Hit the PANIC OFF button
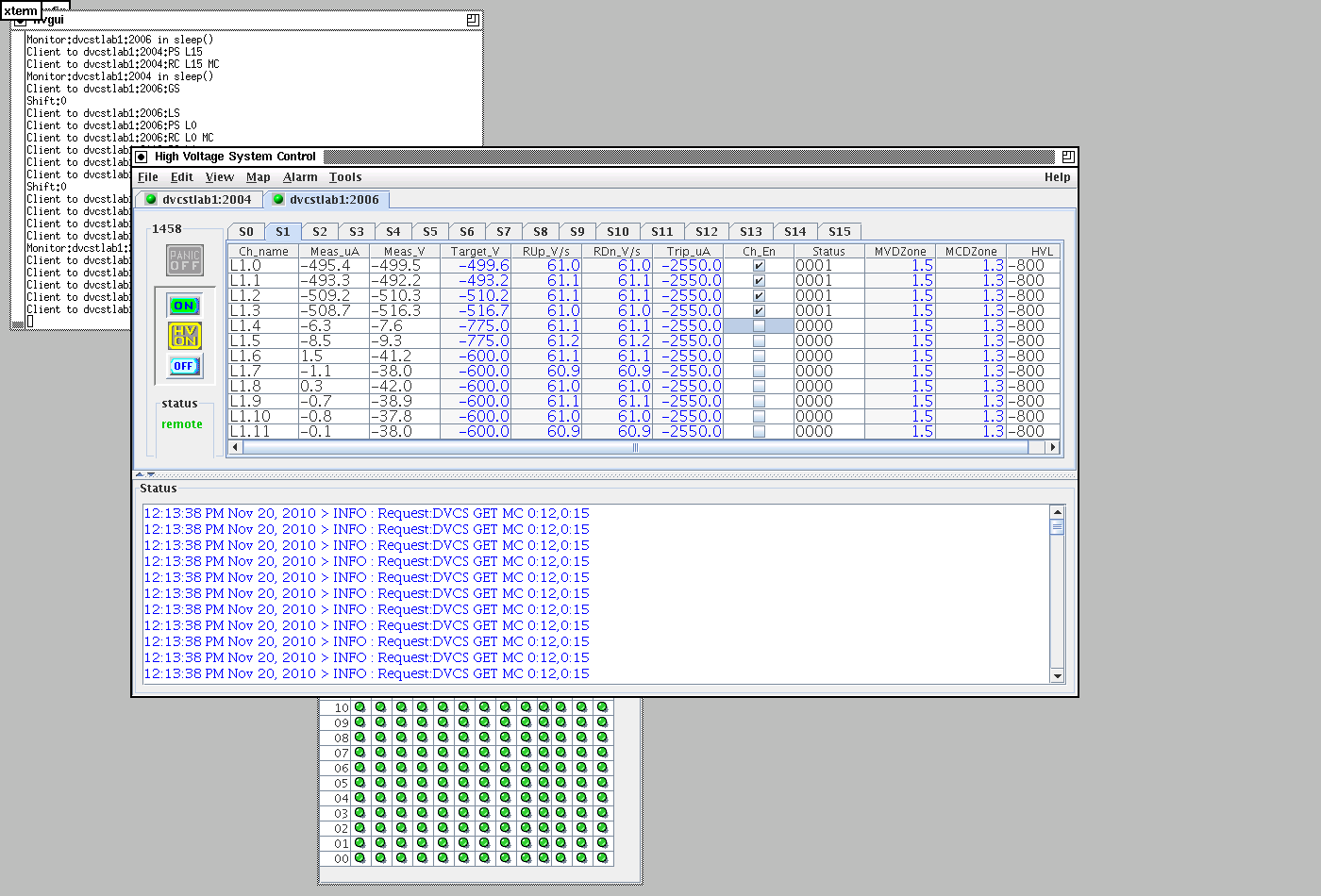This screenshot has height=896, width=1321. point(185,260)
